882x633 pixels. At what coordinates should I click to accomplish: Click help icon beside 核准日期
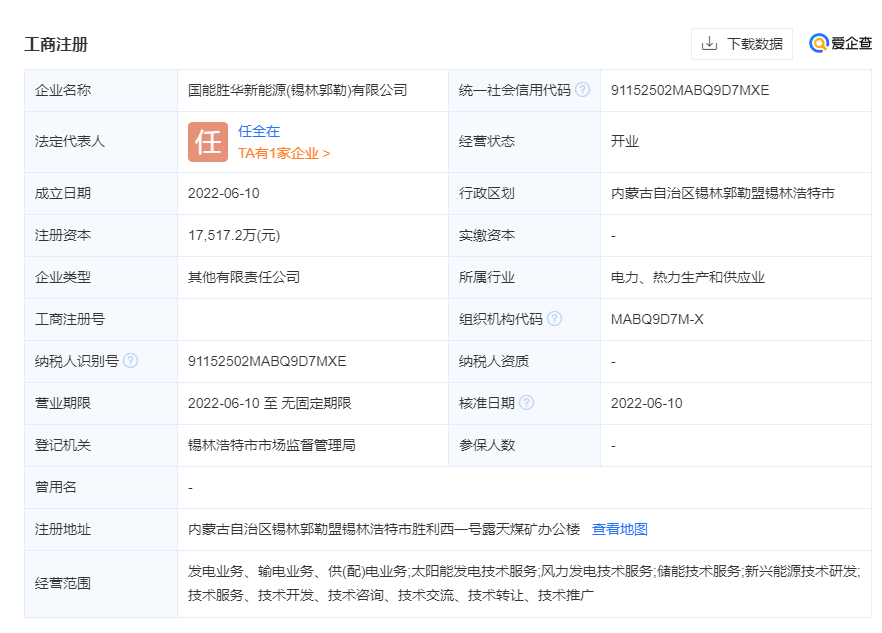pos(526,403)
